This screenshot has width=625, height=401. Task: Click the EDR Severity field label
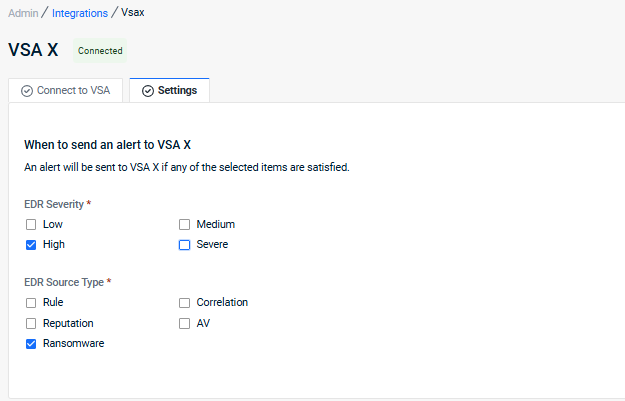54,204
